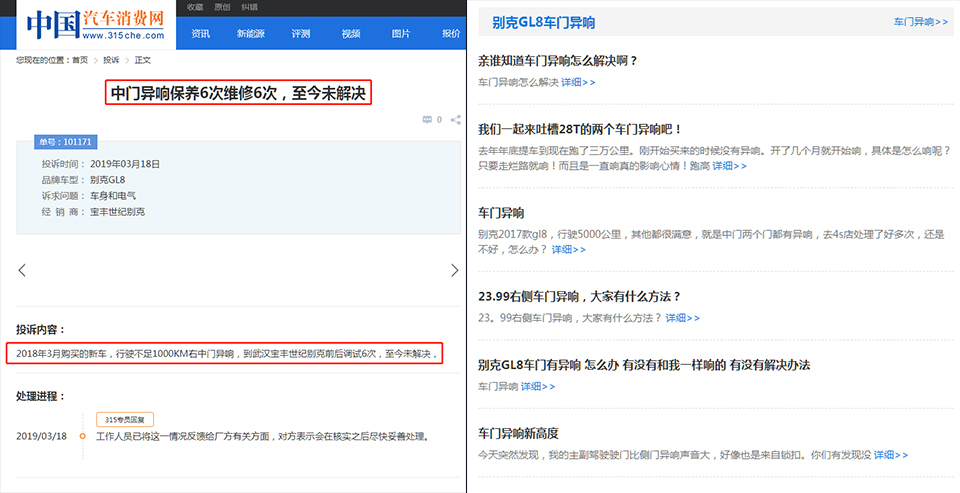Open the post 23.99右侧车门异响，大家有什么方法
960x493 pixels.
pos(579,296)
